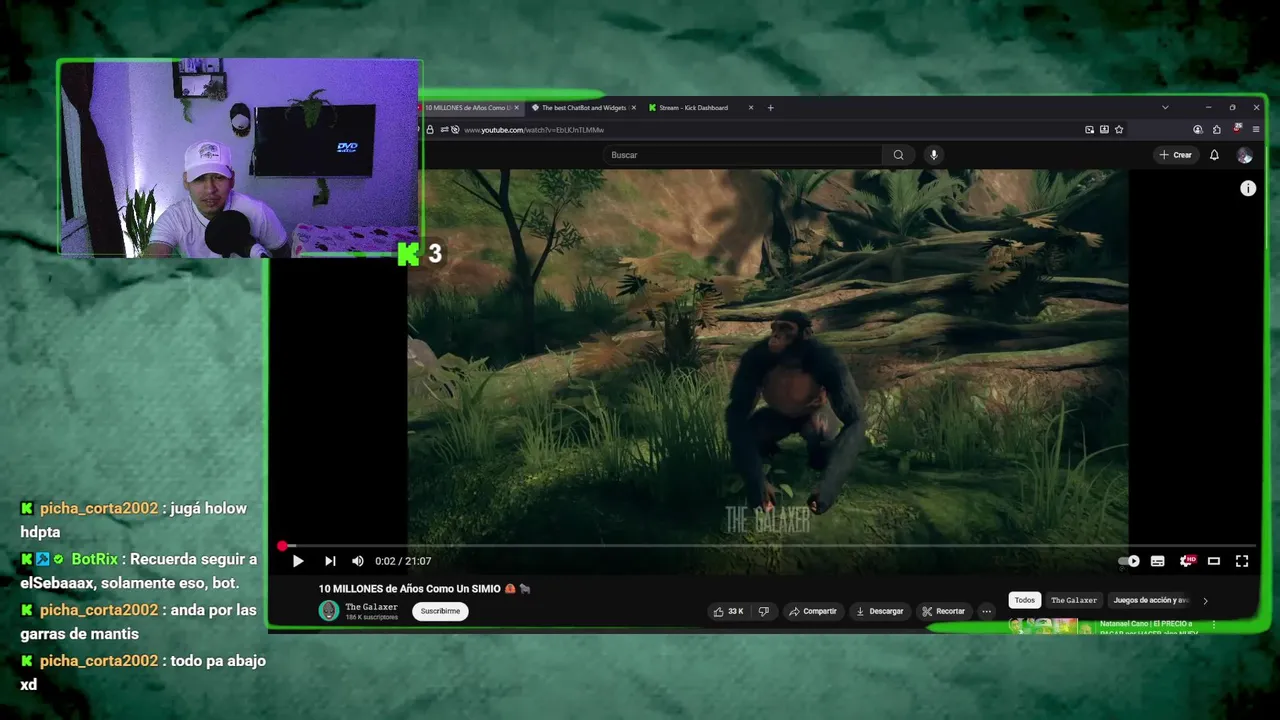Bookmark this page star icon
Image resolution: width=1280 pixels, height=720 pixels.
click(x=1119, y=129)
